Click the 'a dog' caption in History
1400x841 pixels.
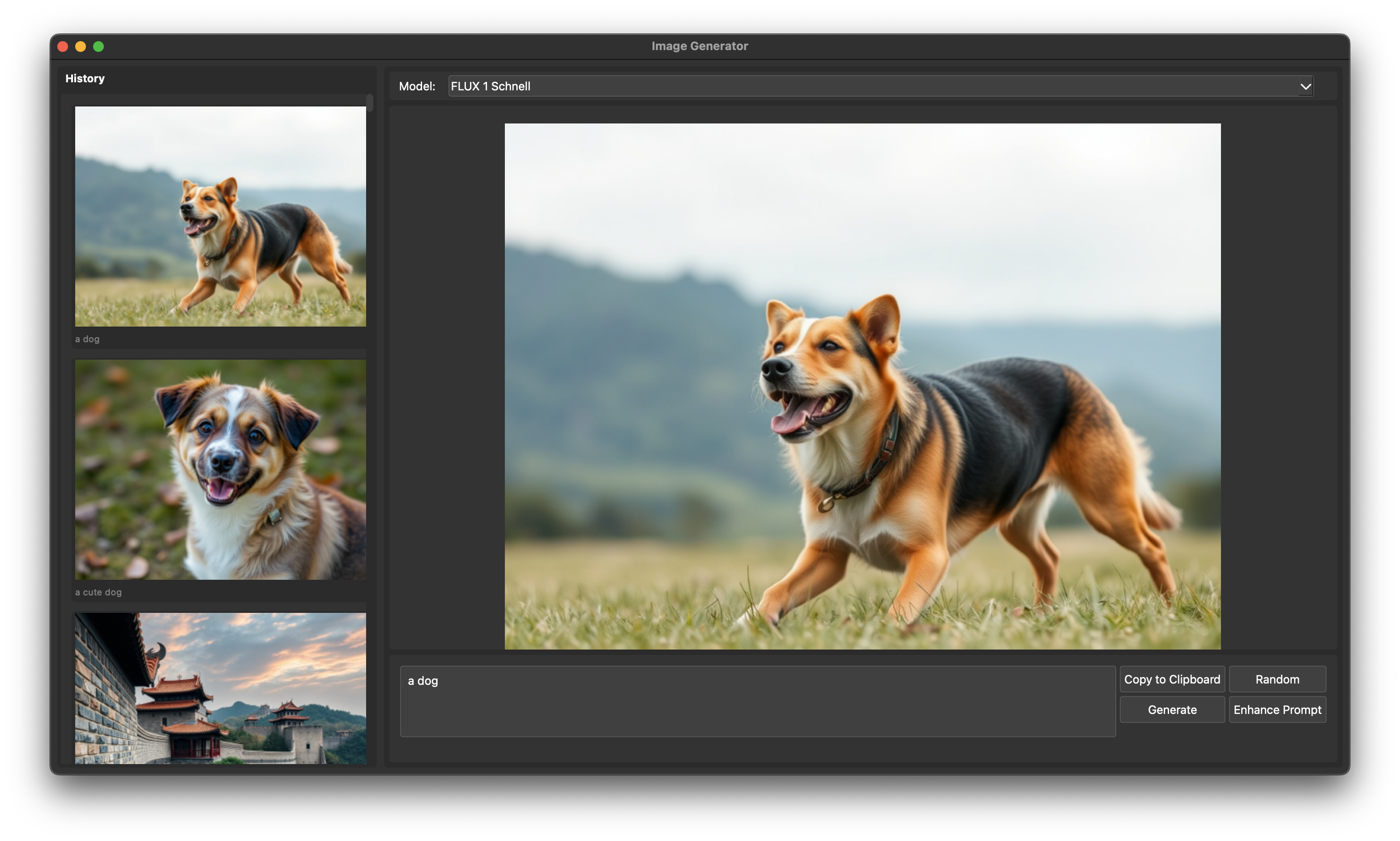pos(87,339)
